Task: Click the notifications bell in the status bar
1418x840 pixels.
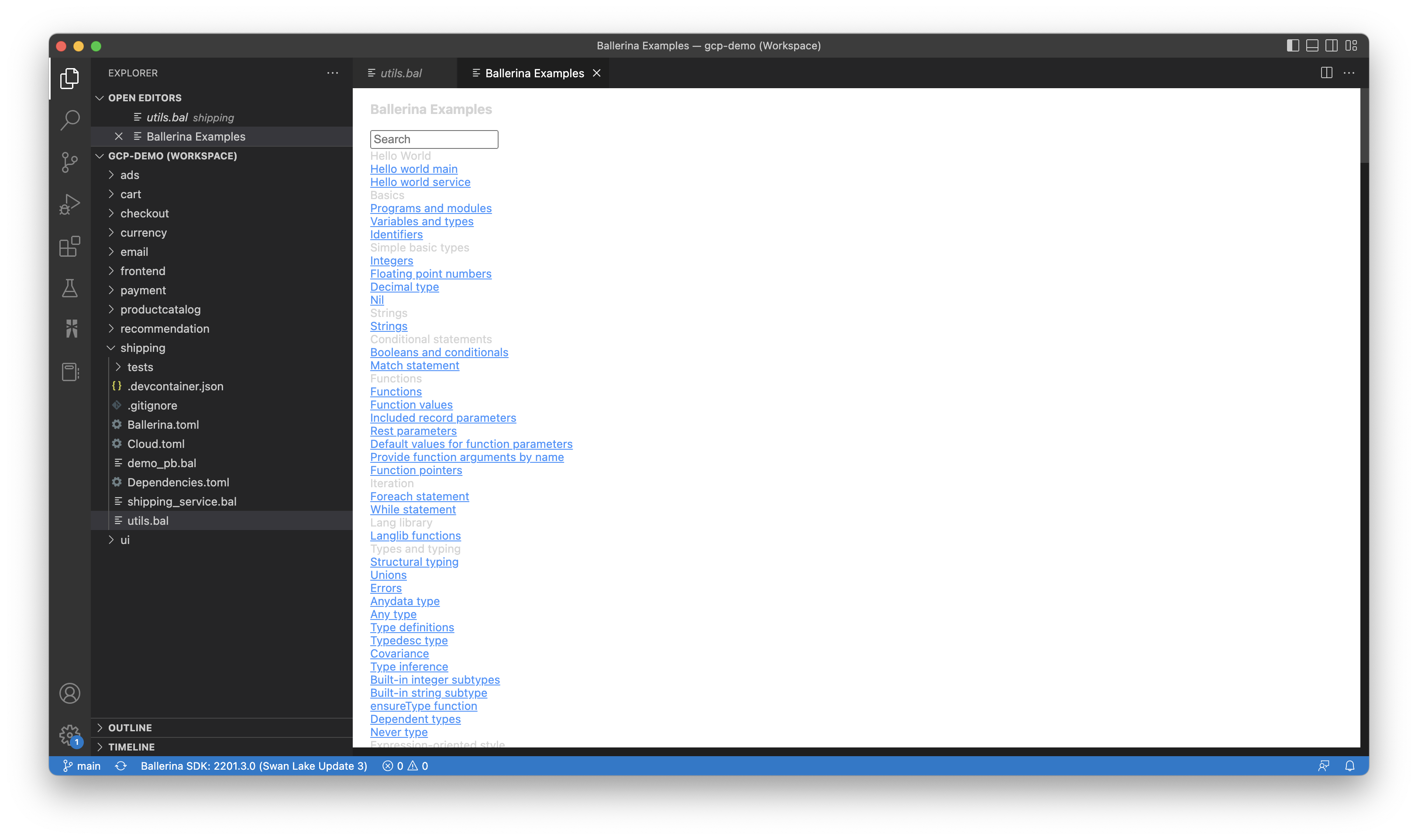Action: 1350,765
